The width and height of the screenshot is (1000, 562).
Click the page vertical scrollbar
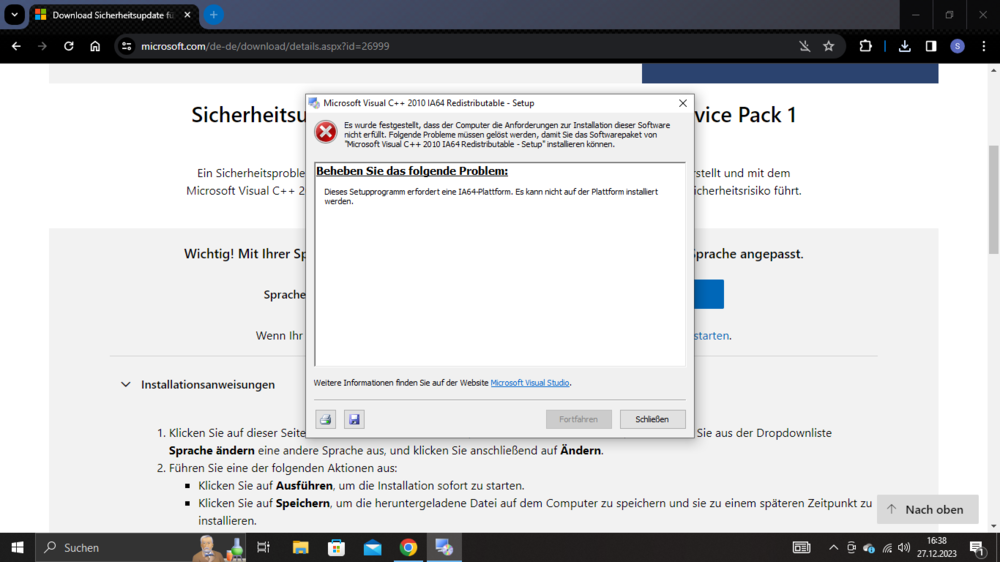[x=993, y=199]
